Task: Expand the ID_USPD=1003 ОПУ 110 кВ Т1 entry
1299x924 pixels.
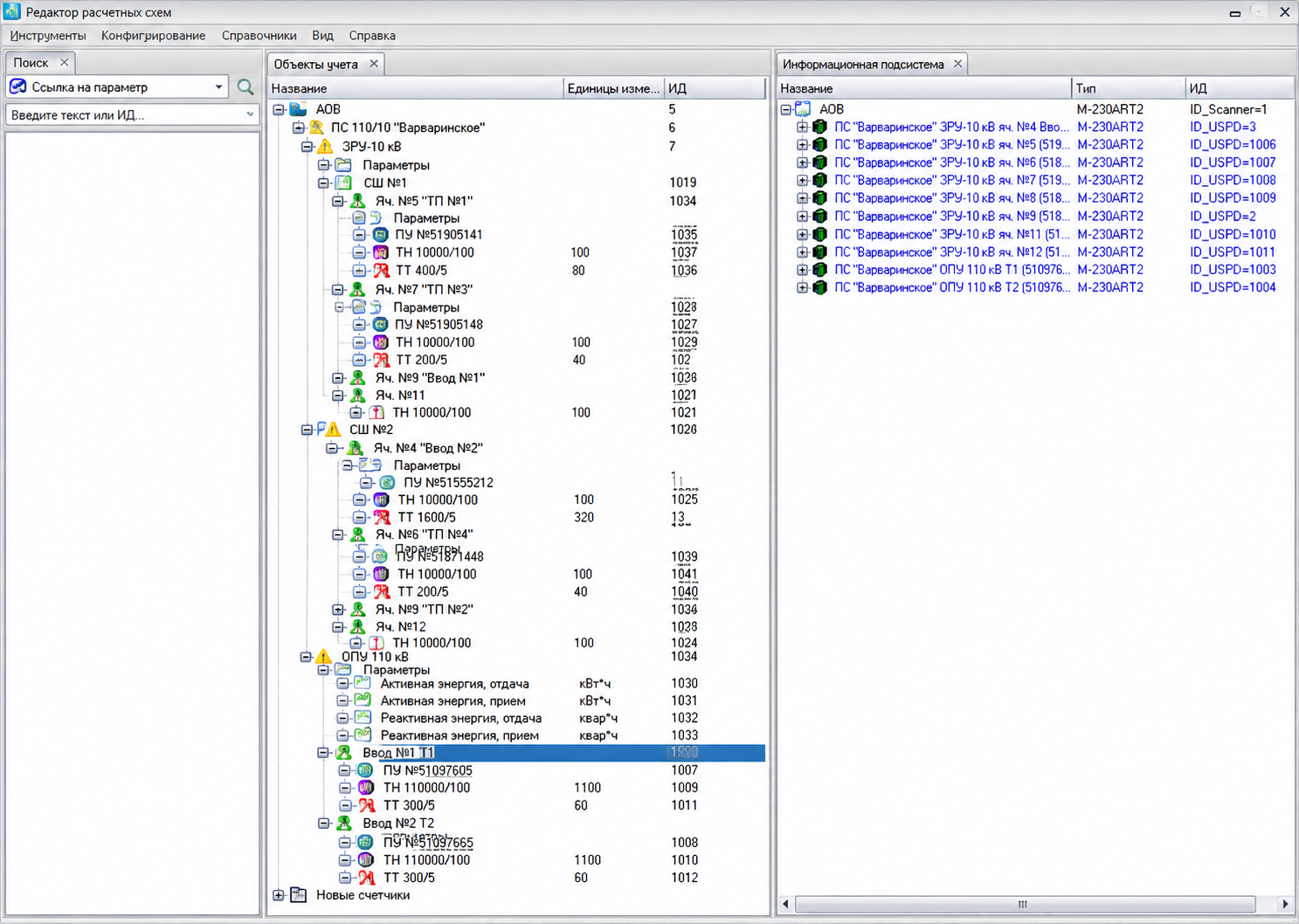Action: (802, 270)
